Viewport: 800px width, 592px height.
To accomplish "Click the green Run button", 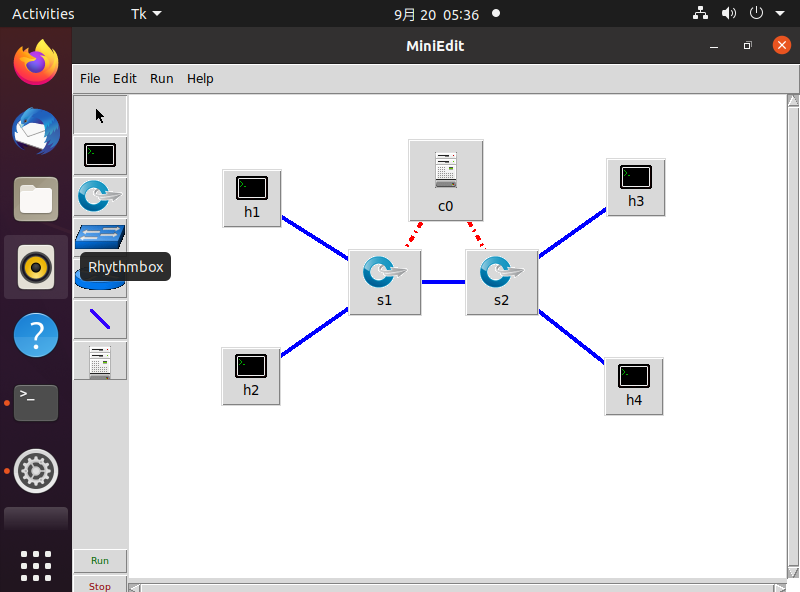I will (x=100, y=560).
